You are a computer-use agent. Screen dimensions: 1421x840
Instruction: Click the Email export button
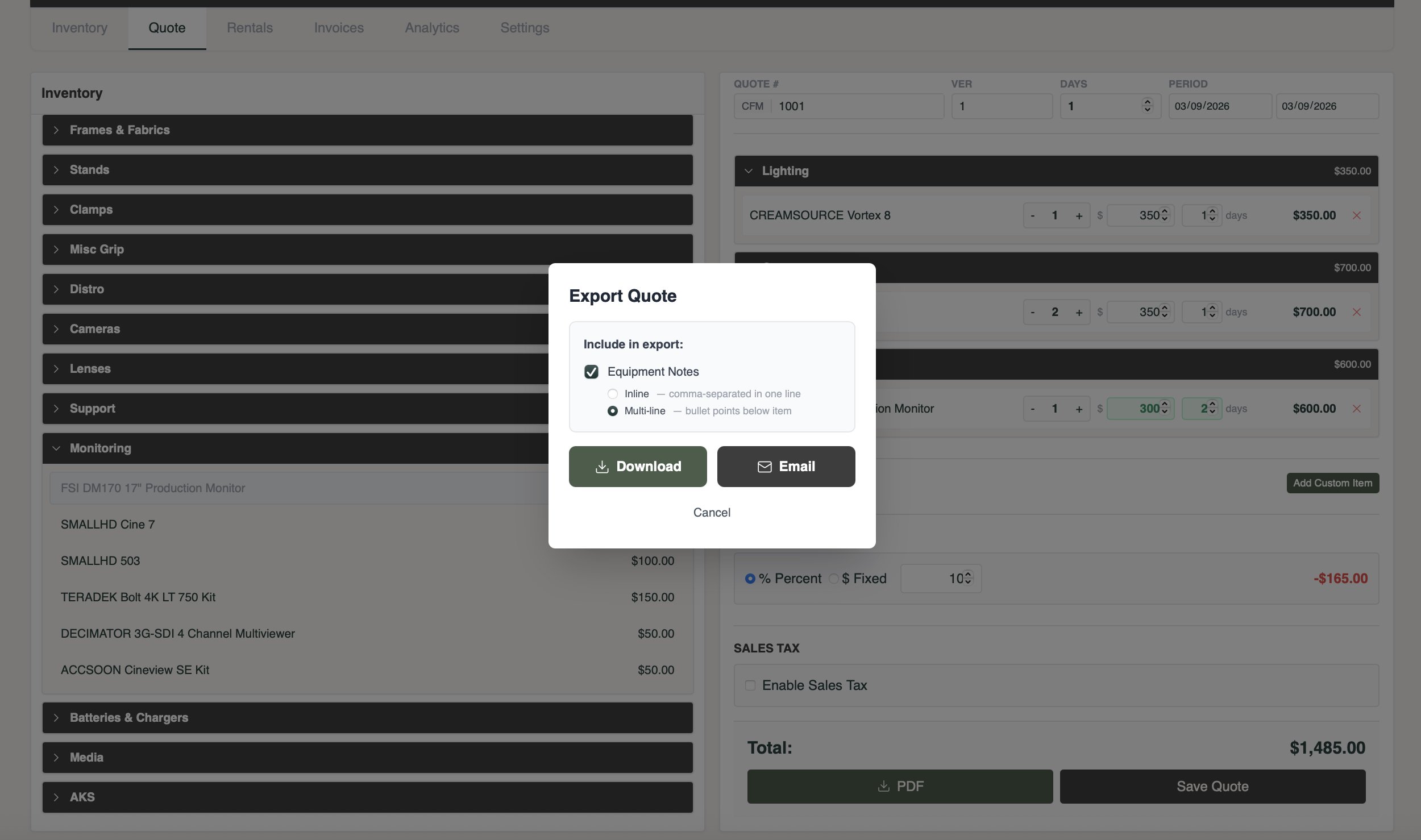tap(786, 467)
